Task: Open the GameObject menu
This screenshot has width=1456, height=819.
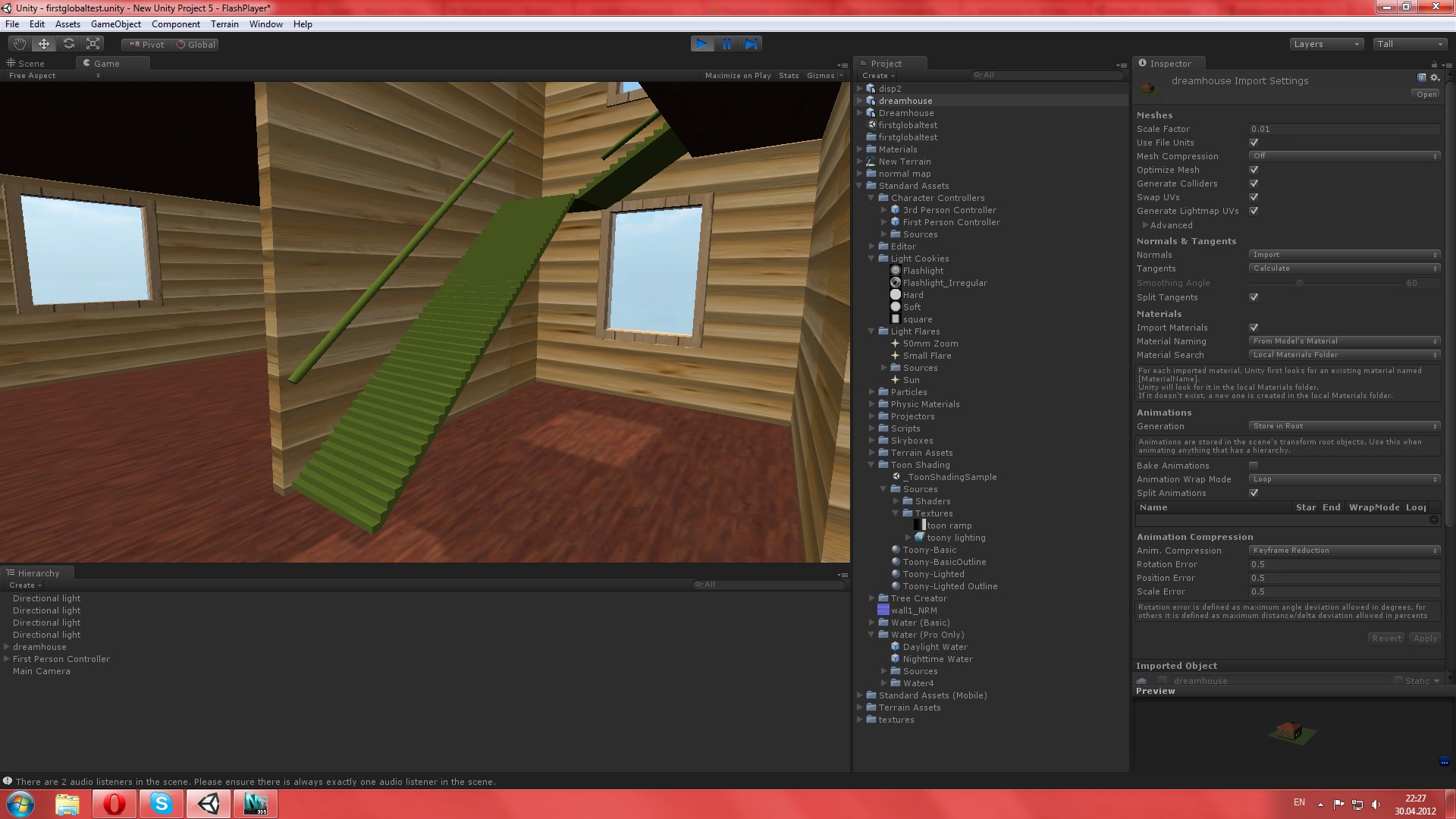Action: point(115,24)
